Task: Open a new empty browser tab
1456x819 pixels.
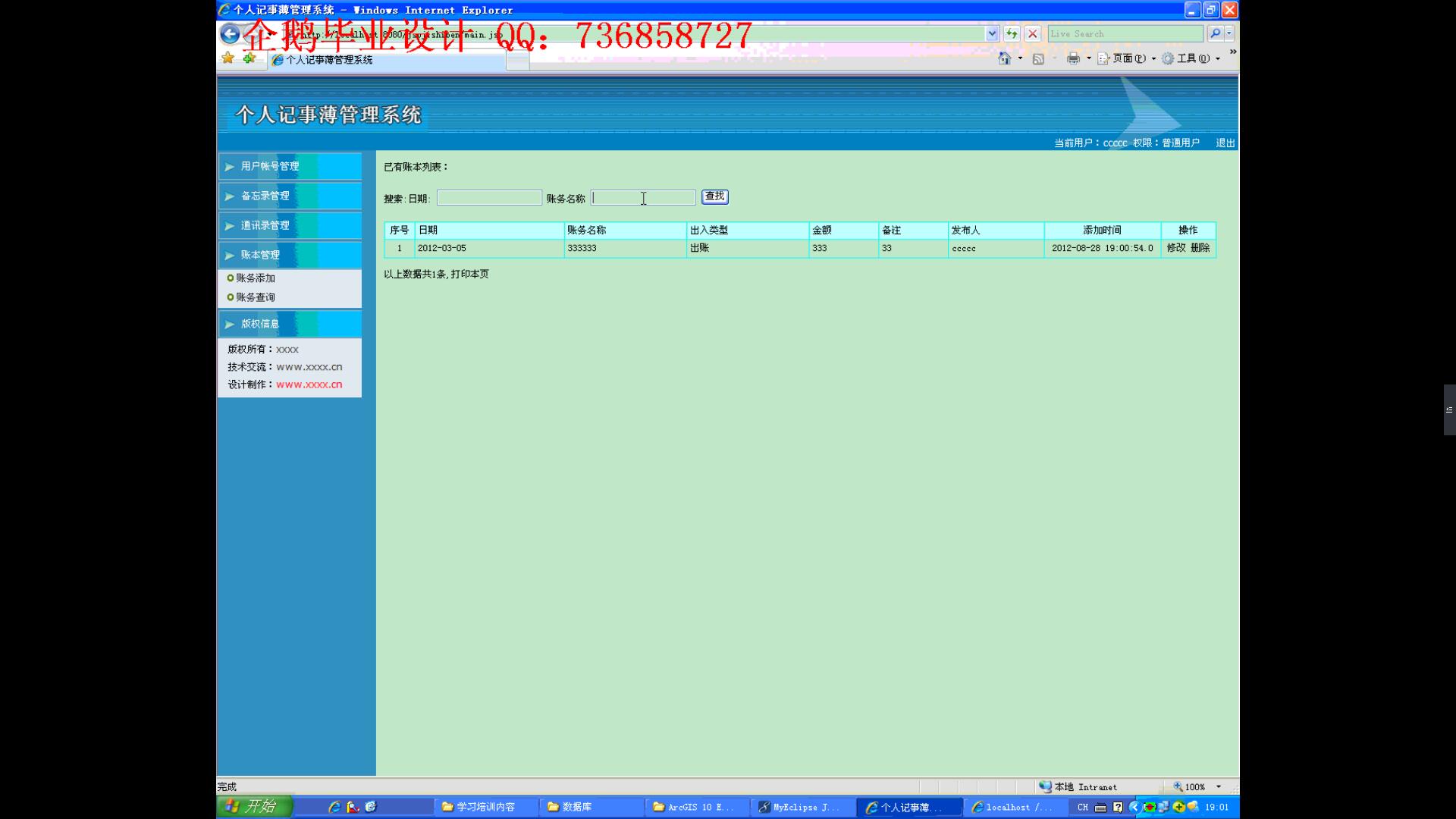Action: pos(517,61)
